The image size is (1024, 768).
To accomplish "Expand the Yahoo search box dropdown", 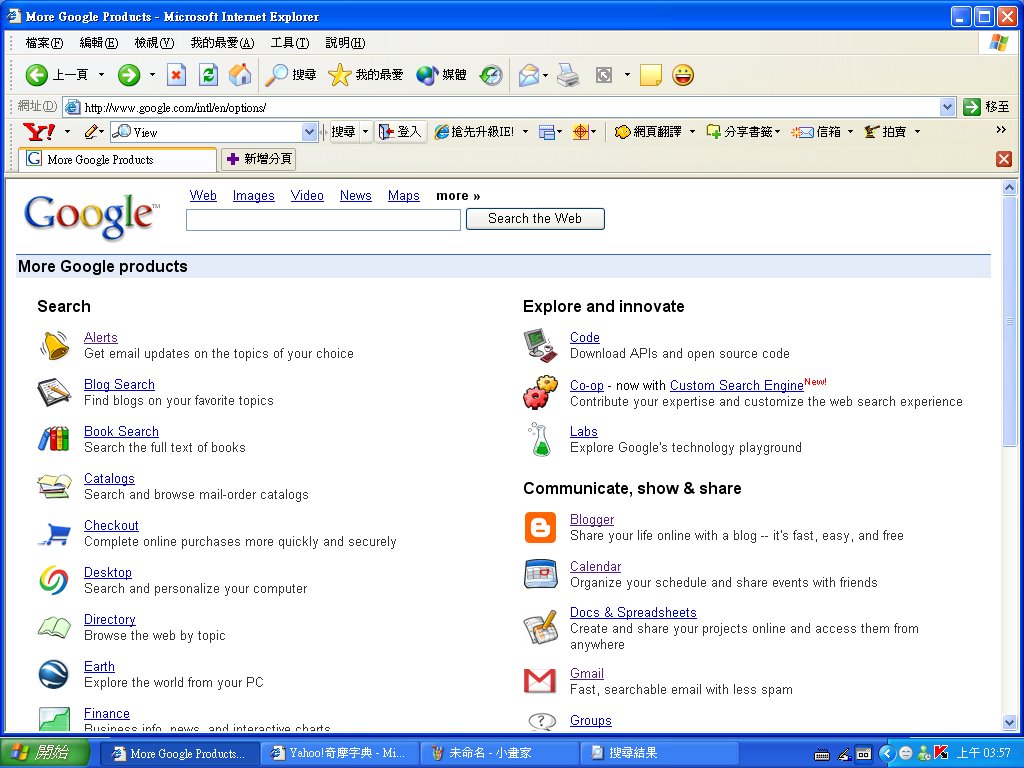I will tap(310, 132).
